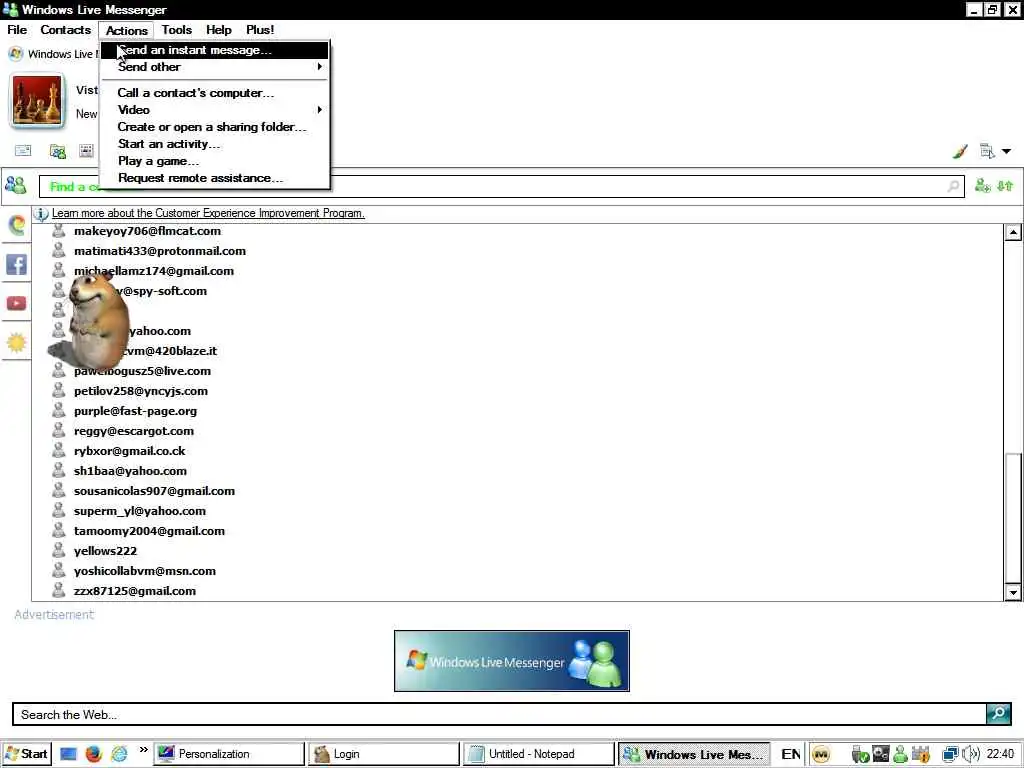1024x768 pixels.
Task: Click the web search magnifier button
Action: point(998,714)
